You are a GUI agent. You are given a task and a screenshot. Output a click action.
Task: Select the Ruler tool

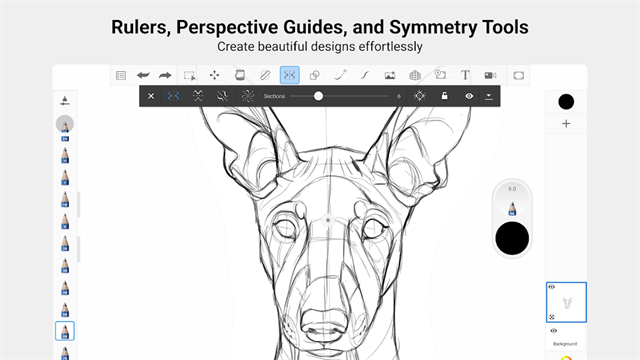[x=265, y=75]
